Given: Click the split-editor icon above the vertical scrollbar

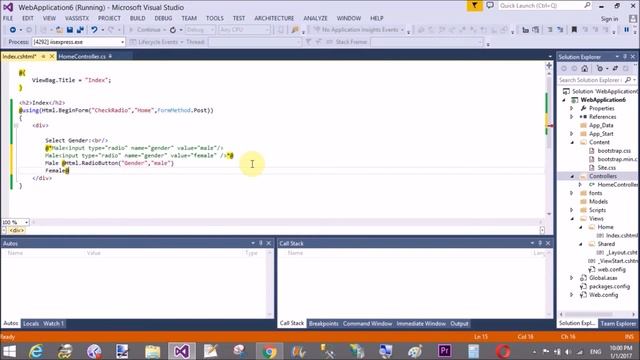Looking at the screenshot, I should click(549, 65).
